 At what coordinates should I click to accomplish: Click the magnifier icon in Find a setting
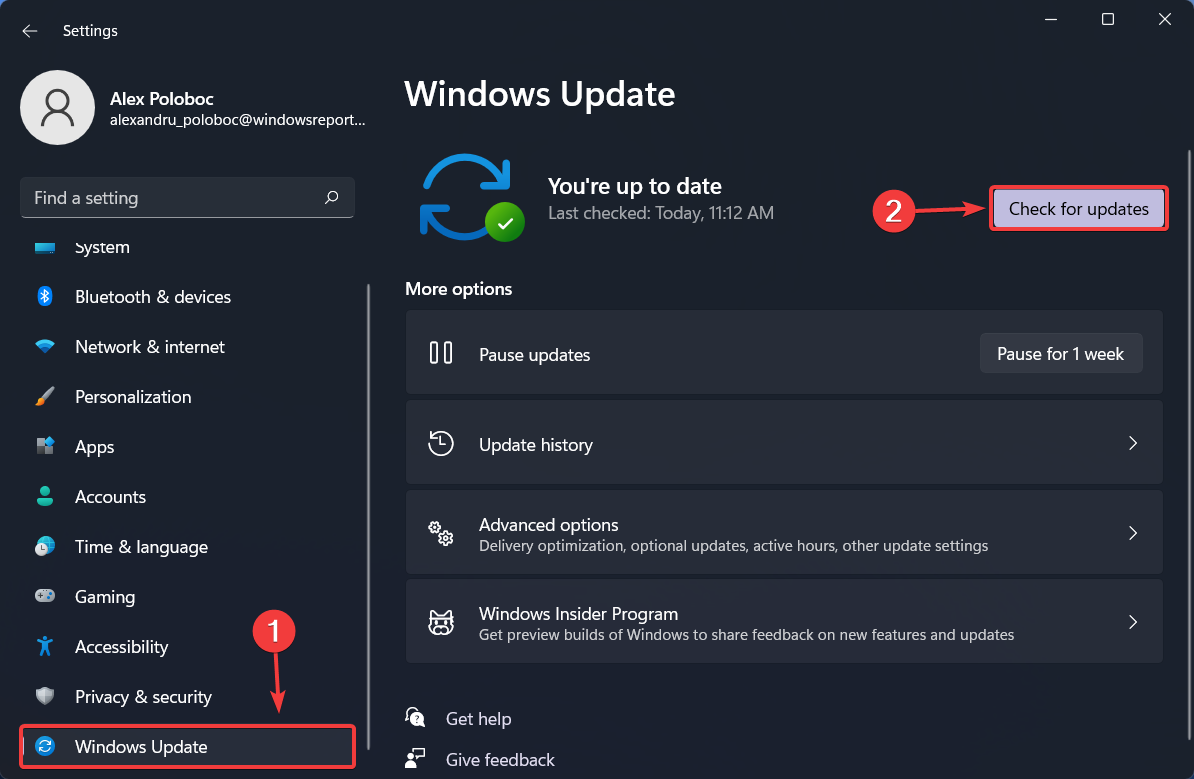pos(331,197)
